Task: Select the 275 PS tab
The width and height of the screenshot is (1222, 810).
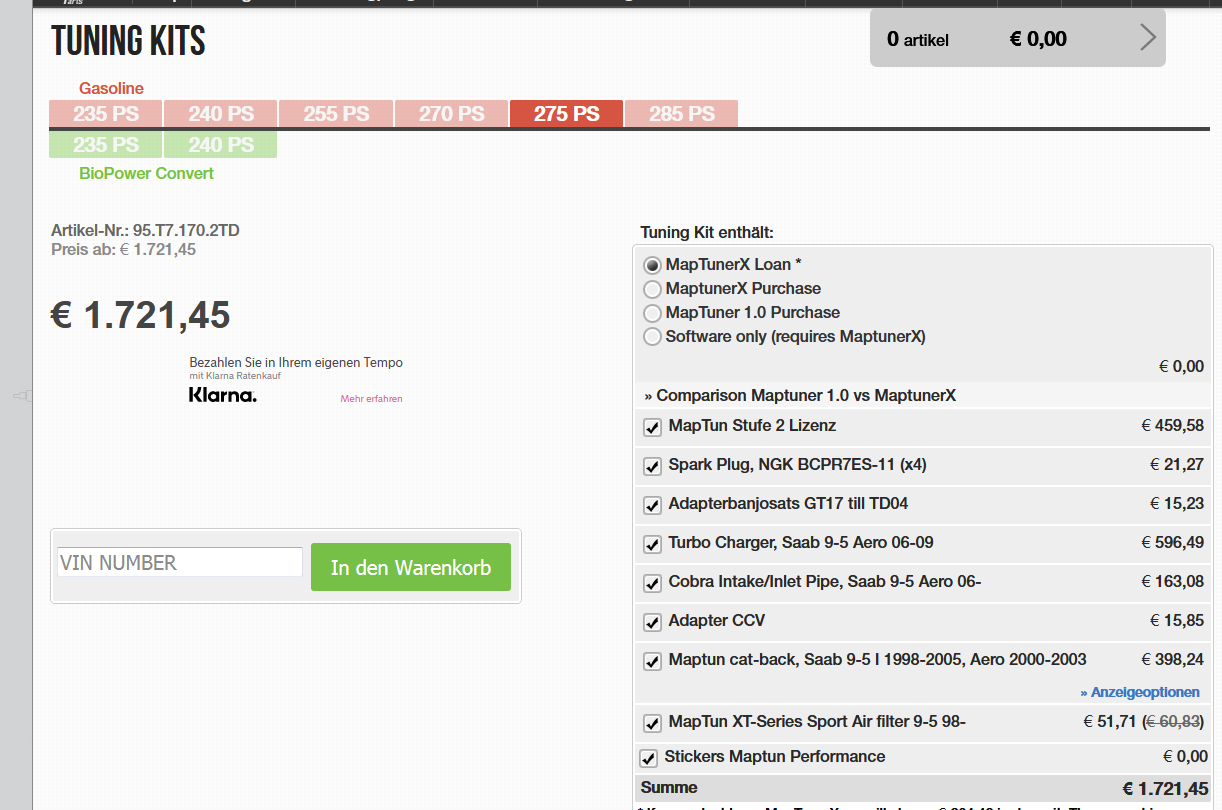Action: coord(566,114)
